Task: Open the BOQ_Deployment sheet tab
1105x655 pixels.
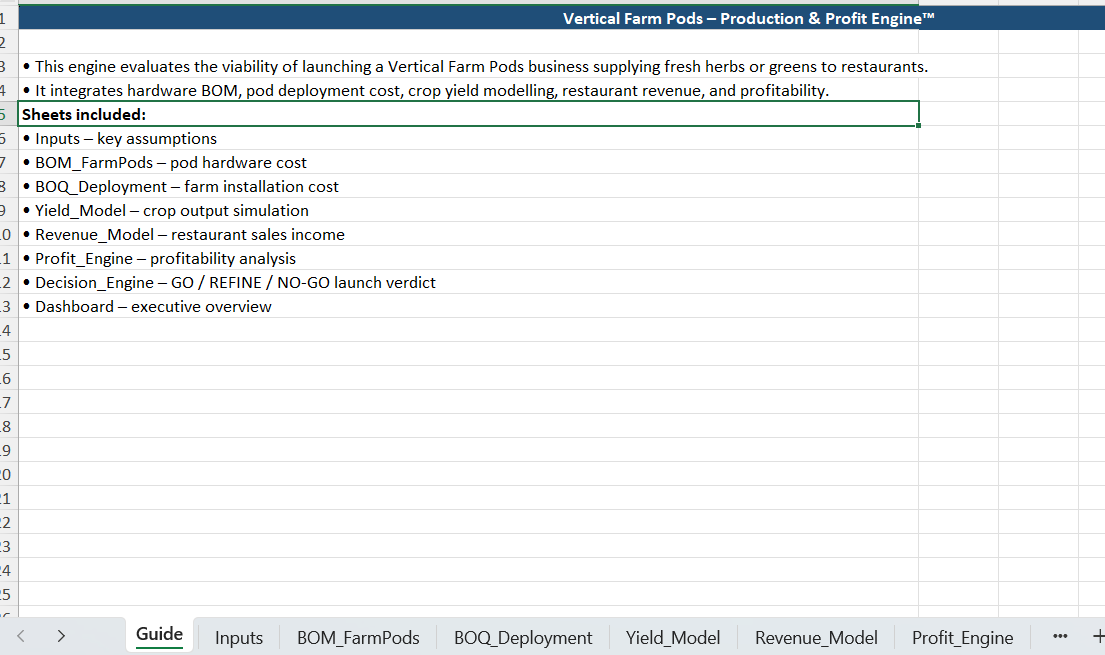Action: click(523, 637)
